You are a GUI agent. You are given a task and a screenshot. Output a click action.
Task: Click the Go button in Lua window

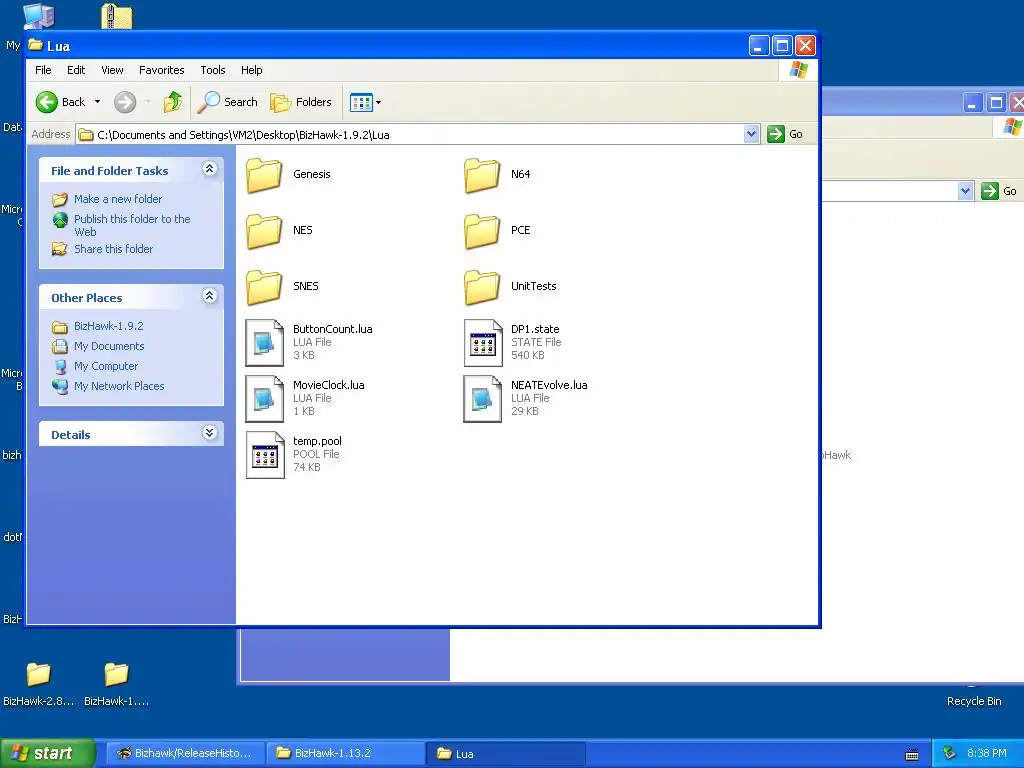pos(785,134)
